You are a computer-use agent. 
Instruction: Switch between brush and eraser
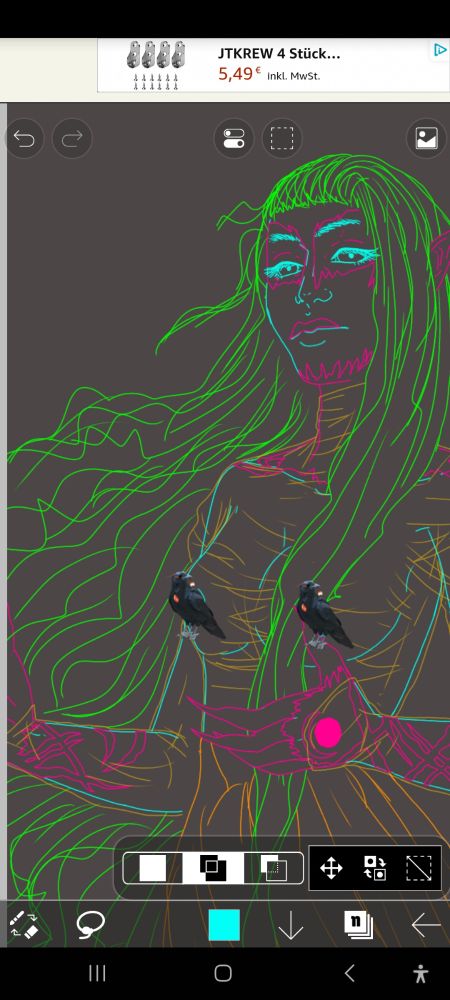[x=24, y=925]
